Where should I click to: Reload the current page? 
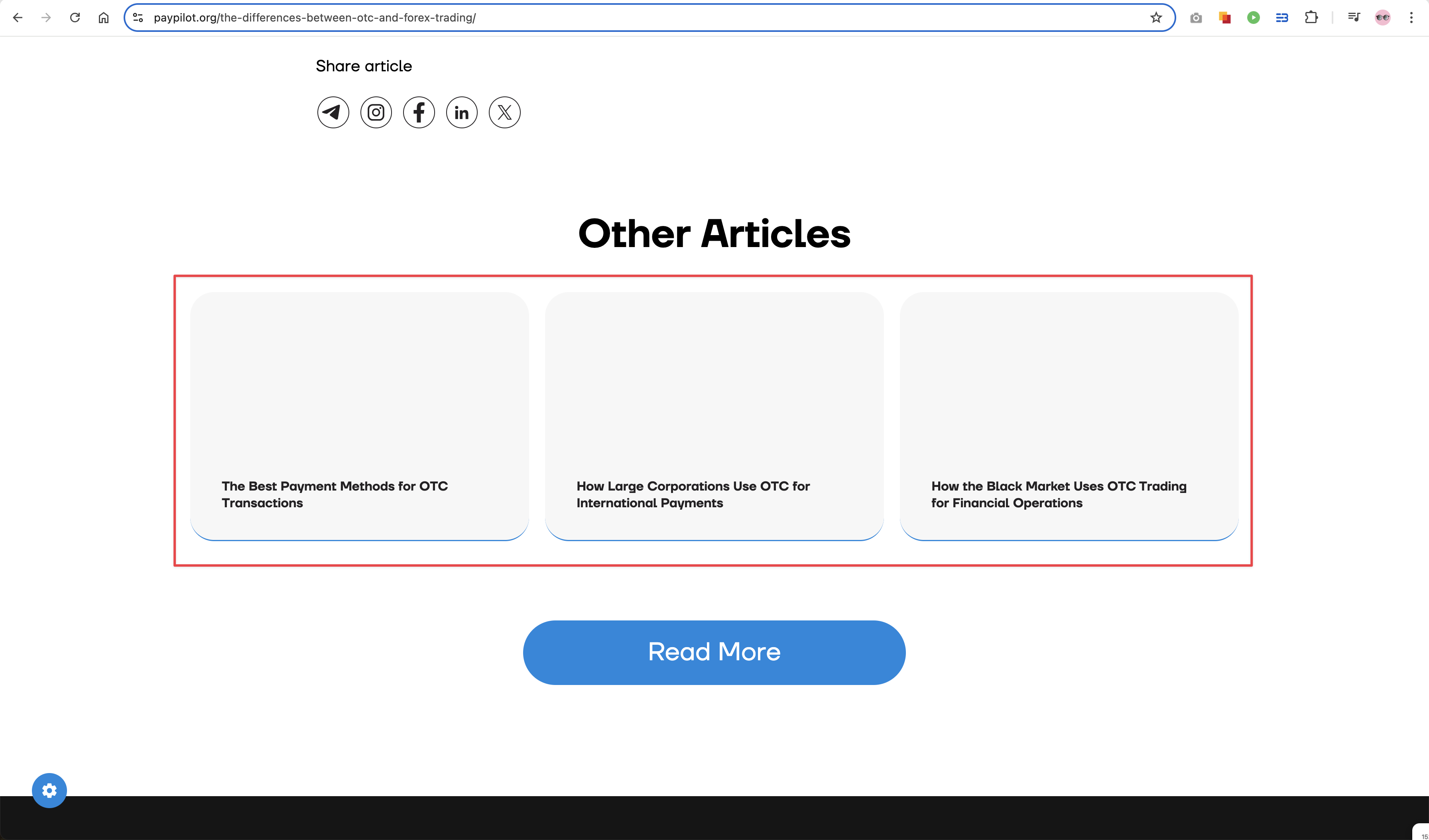(75, 18)
